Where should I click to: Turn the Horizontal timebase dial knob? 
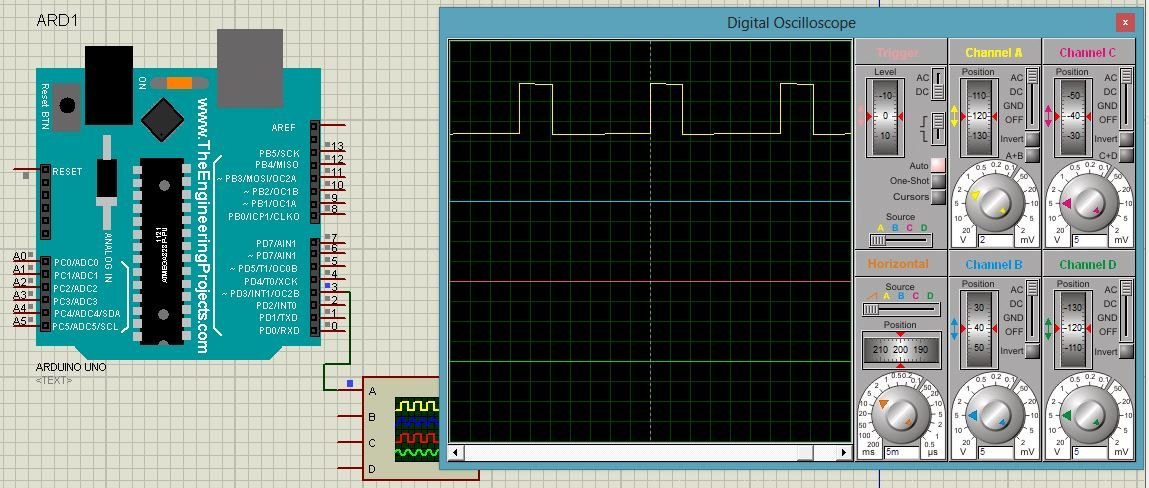click(x=900, y=415)
